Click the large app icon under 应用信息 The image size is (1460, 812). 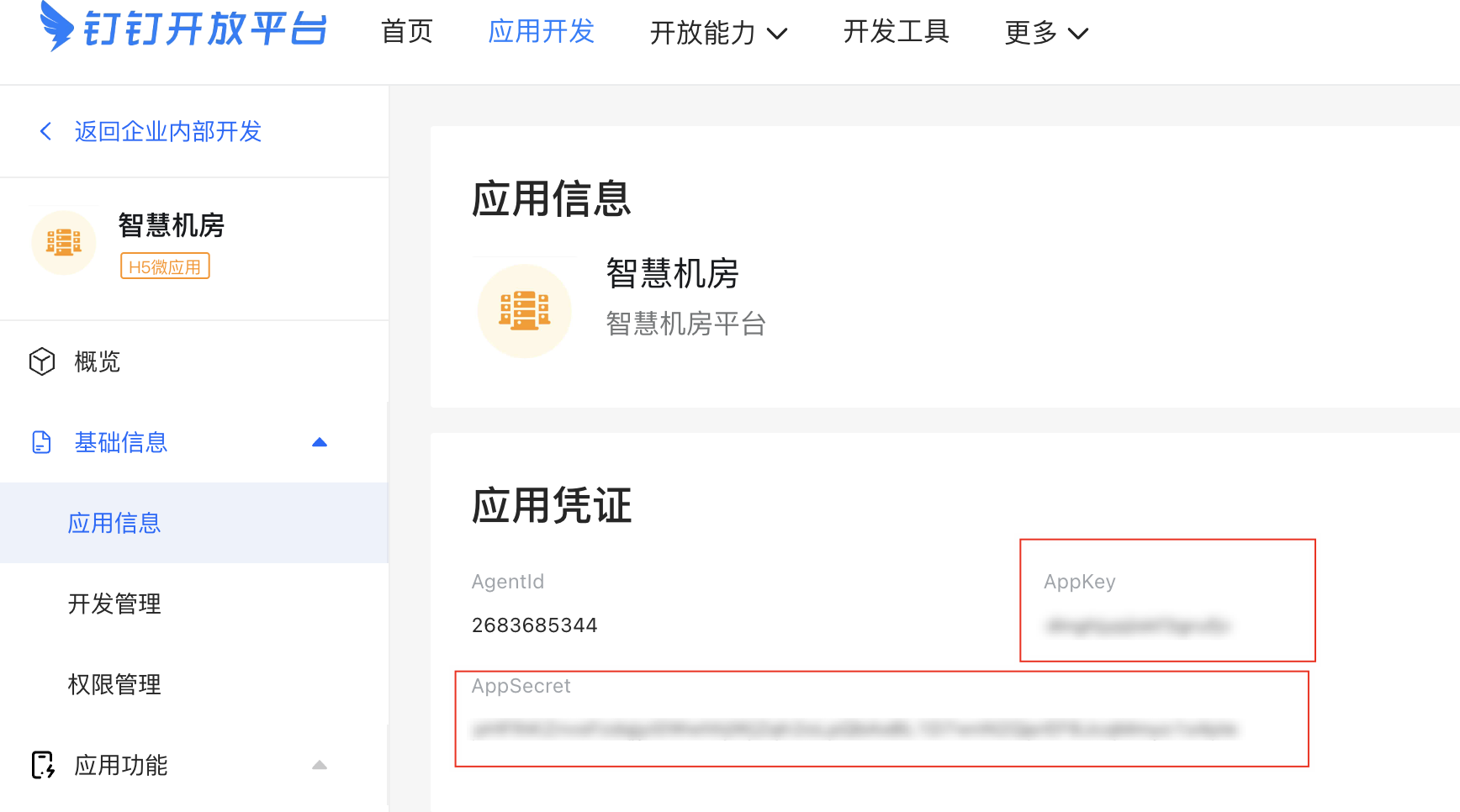(x=524, y=310)
